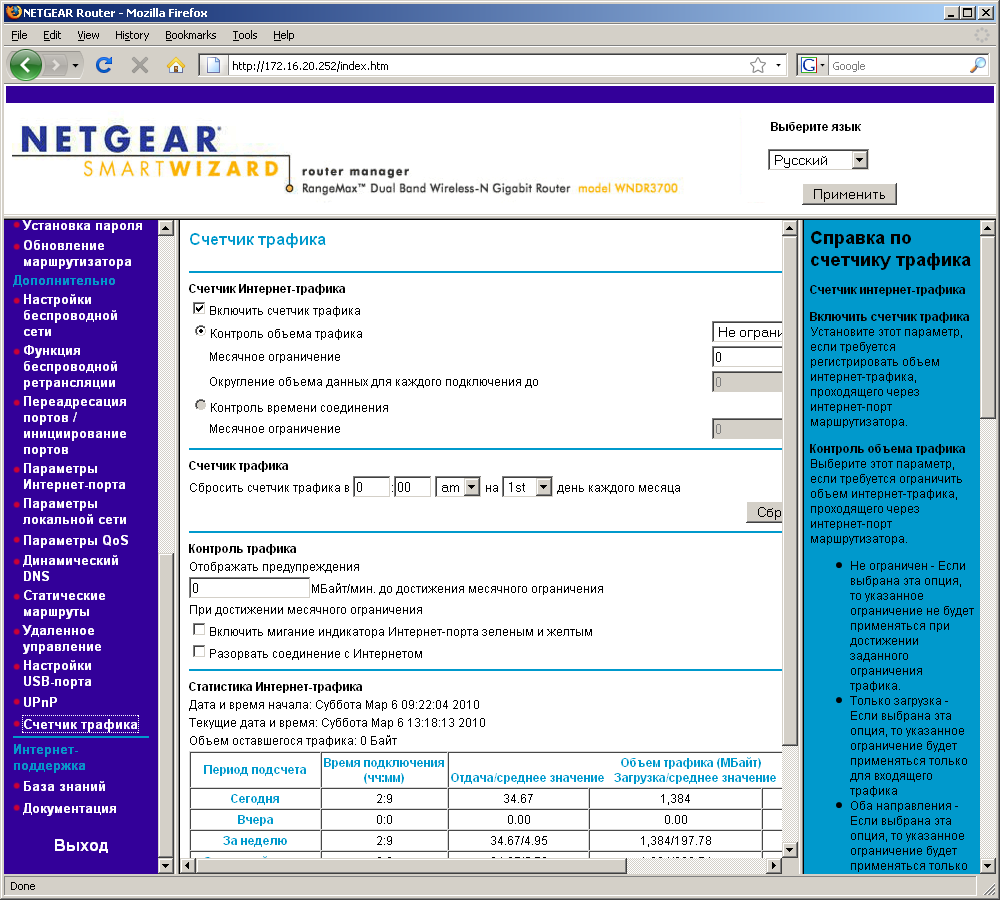Open the am/pm dropdown

[458, 487]
